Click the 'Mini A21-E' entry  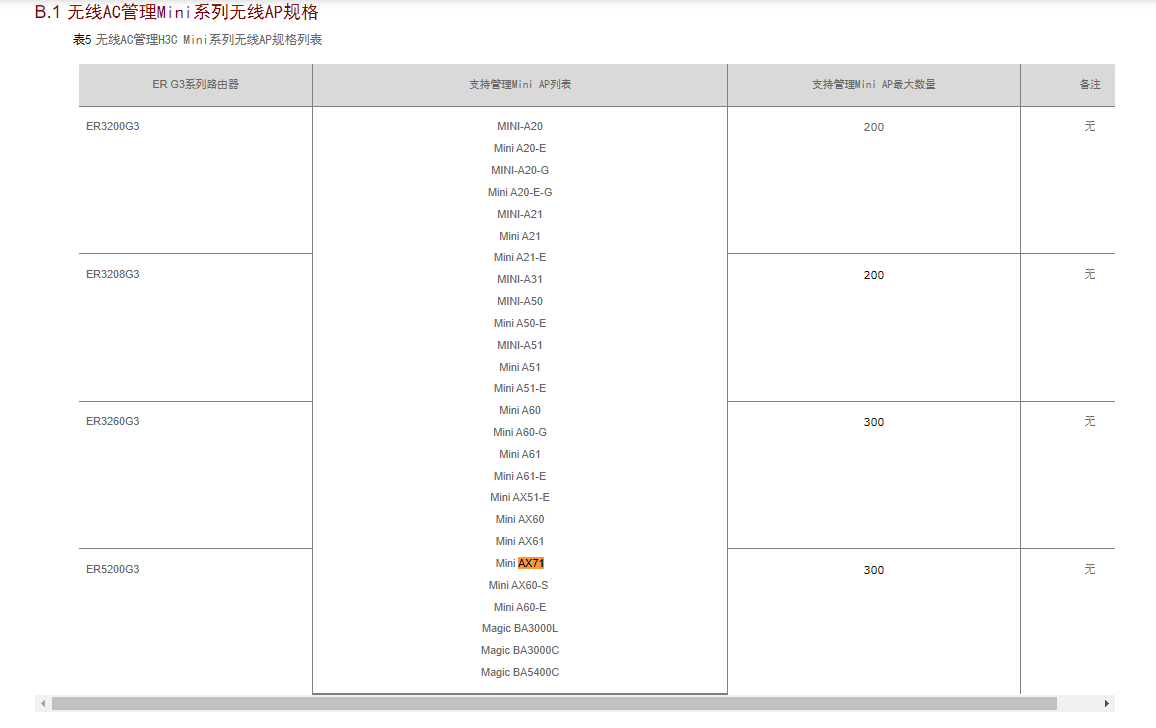tap(520, 257)
